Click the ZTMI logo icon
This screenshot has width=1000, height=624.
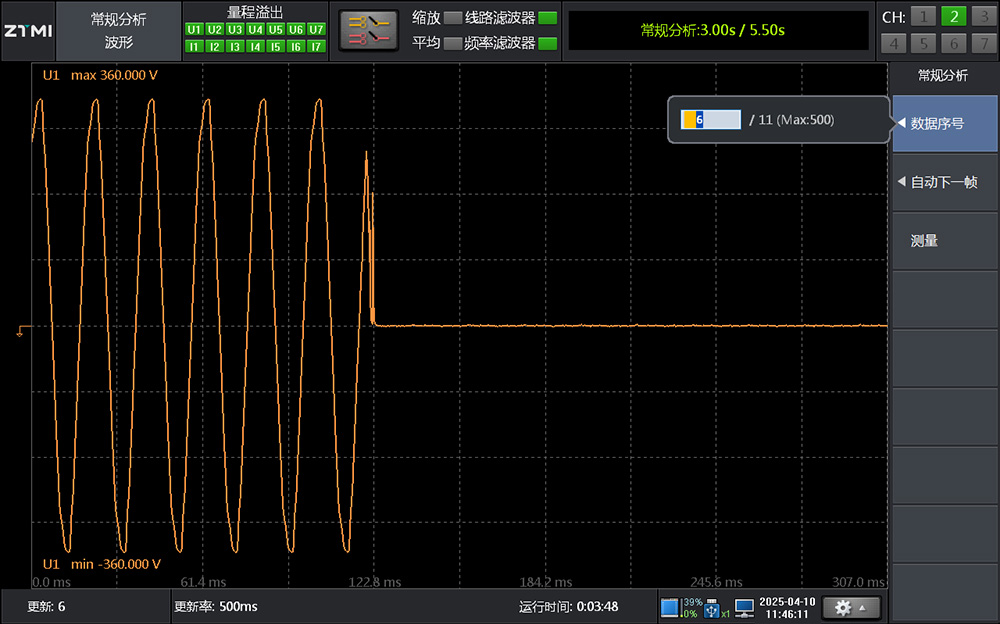click(x=27, y=30)
